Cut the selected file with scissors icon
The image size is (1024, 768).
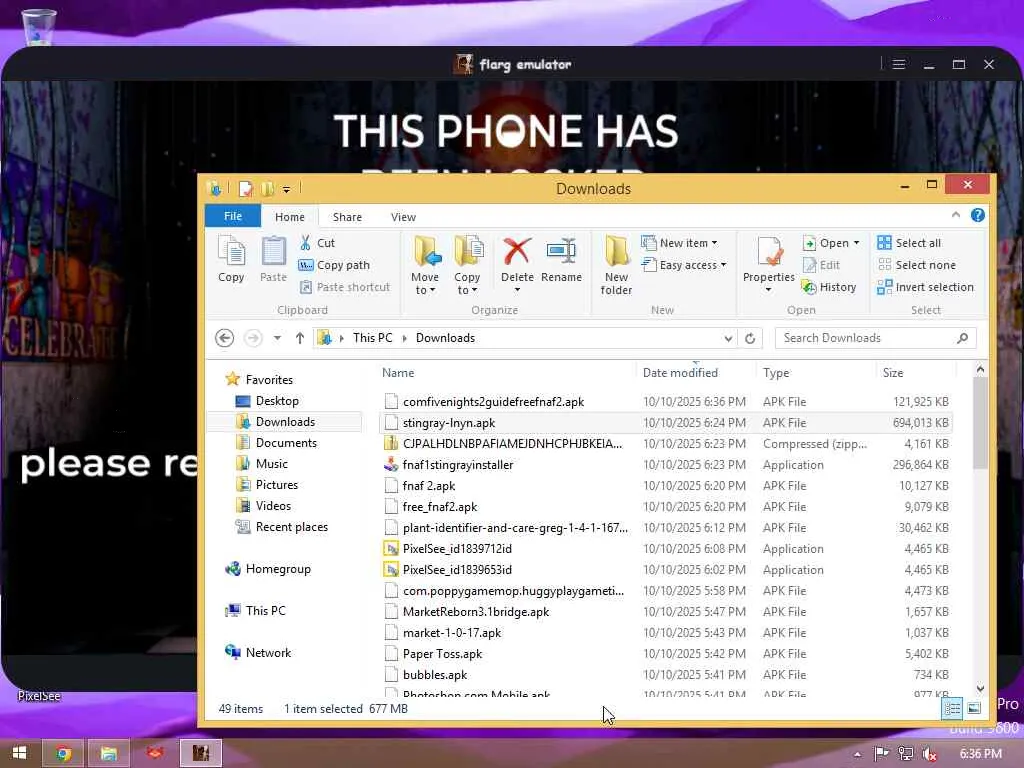tap(317, 243)
